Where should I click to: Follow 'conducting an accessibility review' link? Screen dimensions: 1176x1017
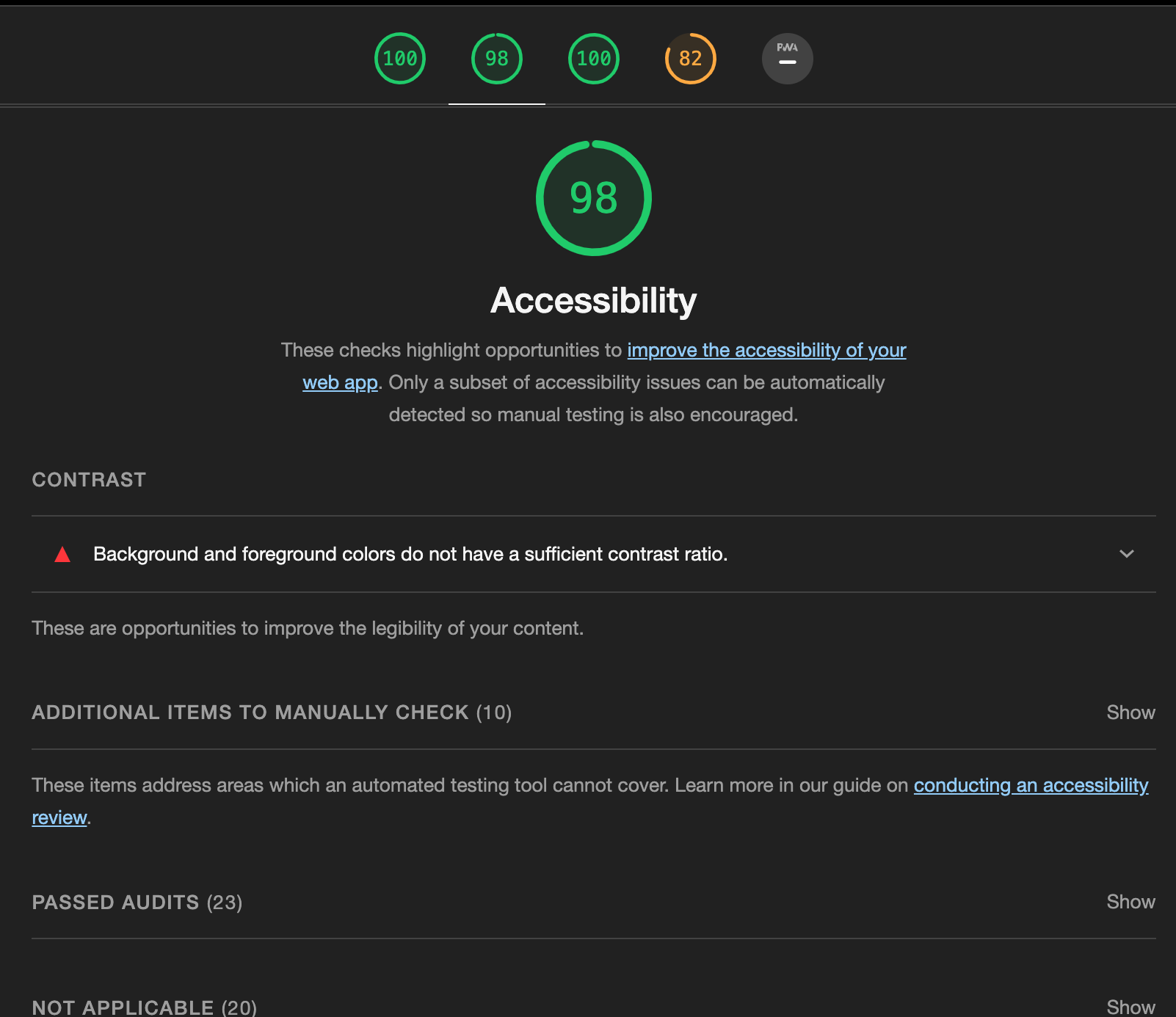1031,785
